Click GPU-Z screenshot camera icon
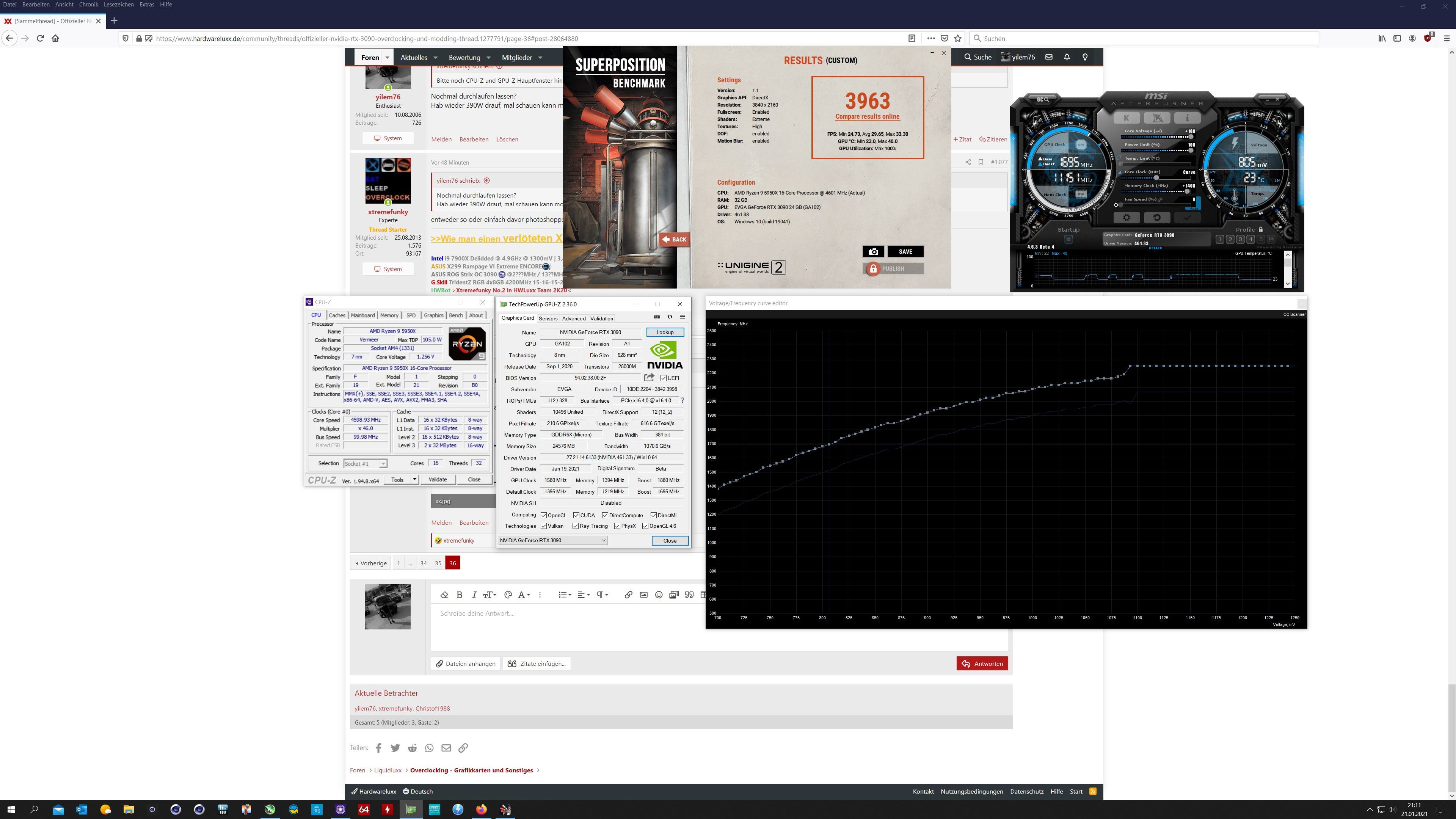Viewport: 1456px width, 819px height. click(656, 317)
